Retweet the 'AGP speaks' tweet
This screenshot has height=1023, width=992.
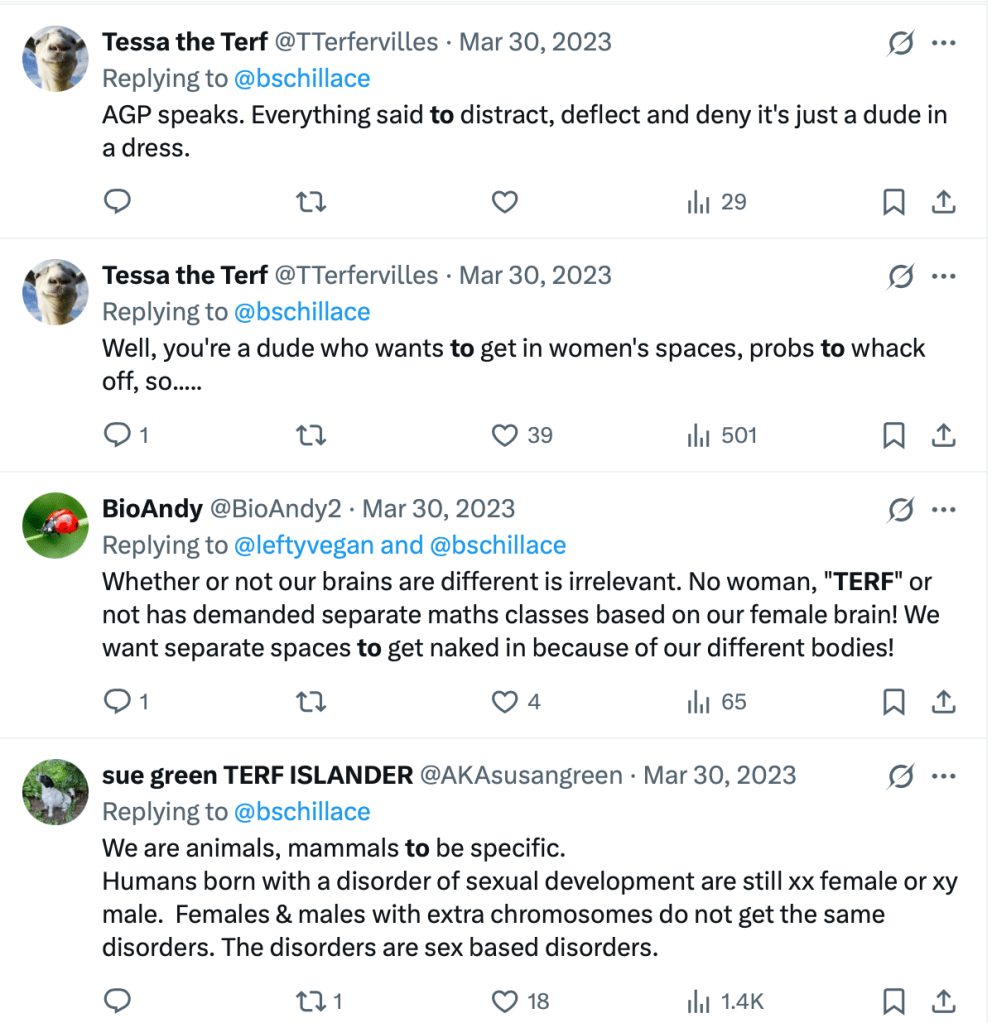(x=312, y=202)
